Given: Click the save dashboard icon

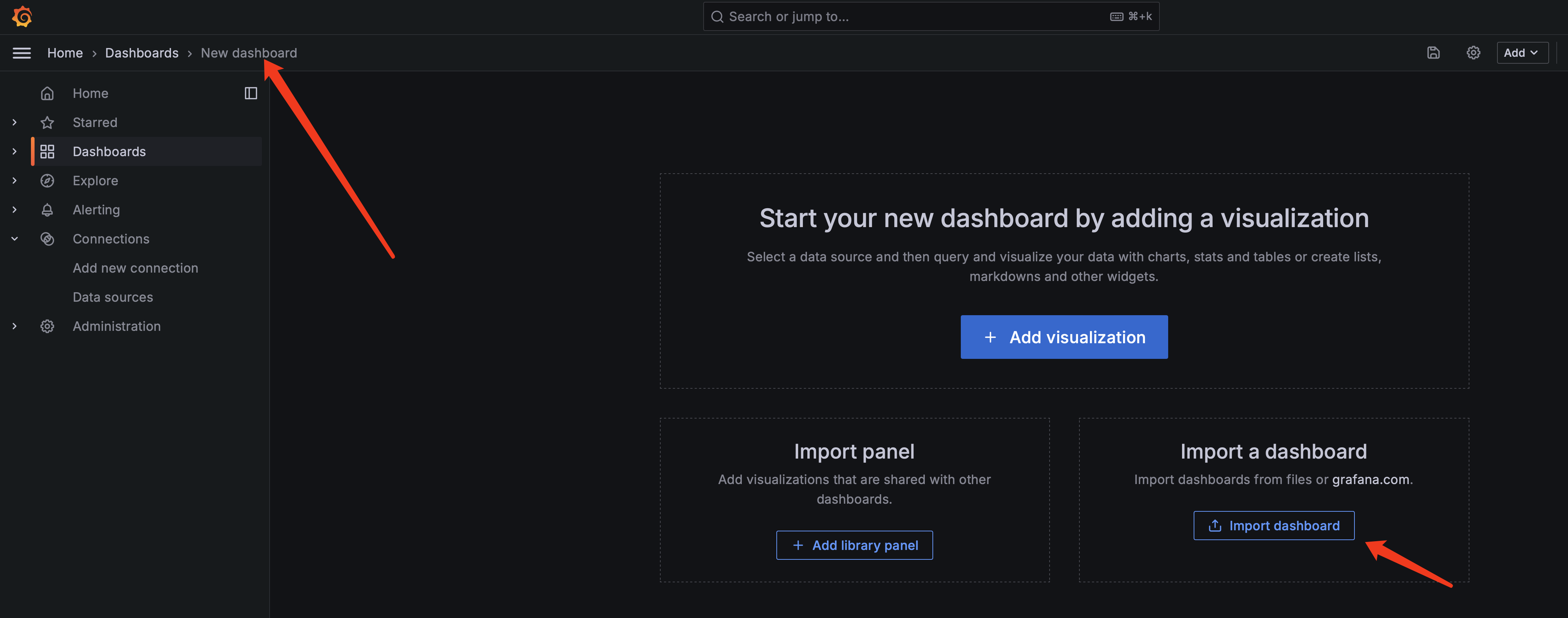Looking at the screenshot, I should coord(1433,53).
